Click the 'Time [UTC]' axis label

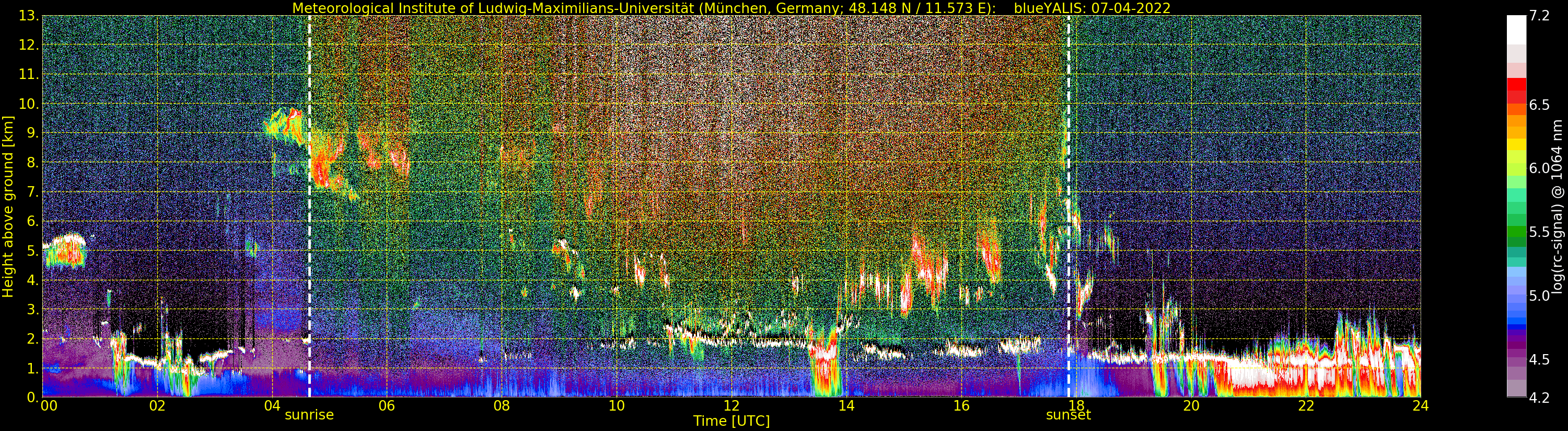coord(731,421)
